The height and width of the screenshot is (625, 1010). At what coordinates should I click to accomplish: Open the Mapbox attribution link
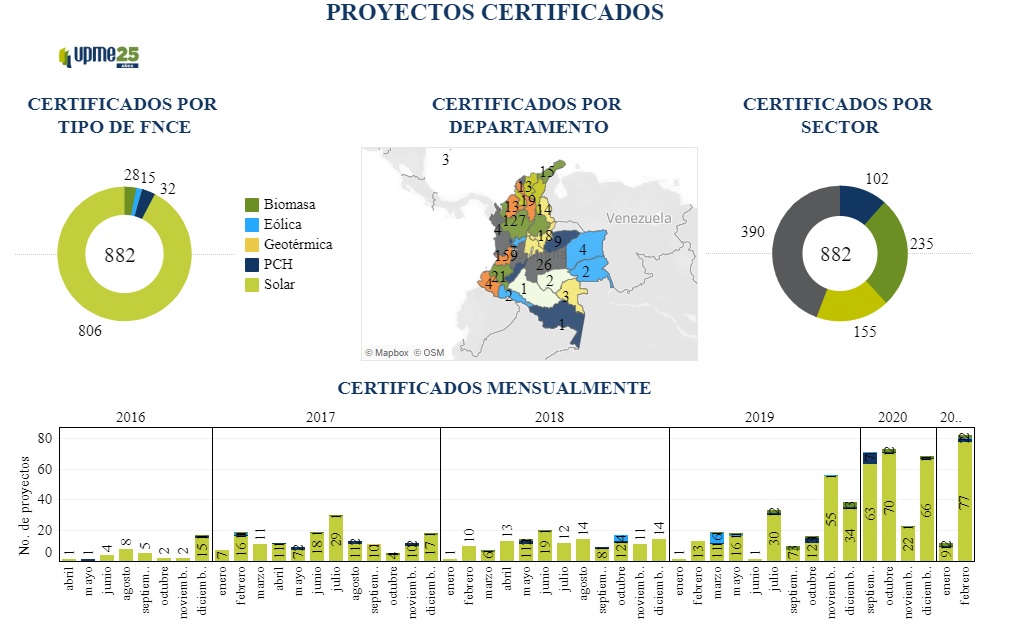[387, 352]
